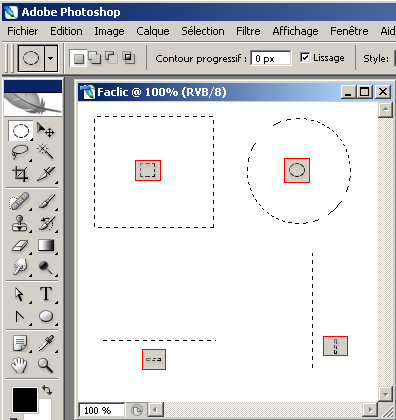Swap foreground and background colors
The image size is (396, 420).
47,390
